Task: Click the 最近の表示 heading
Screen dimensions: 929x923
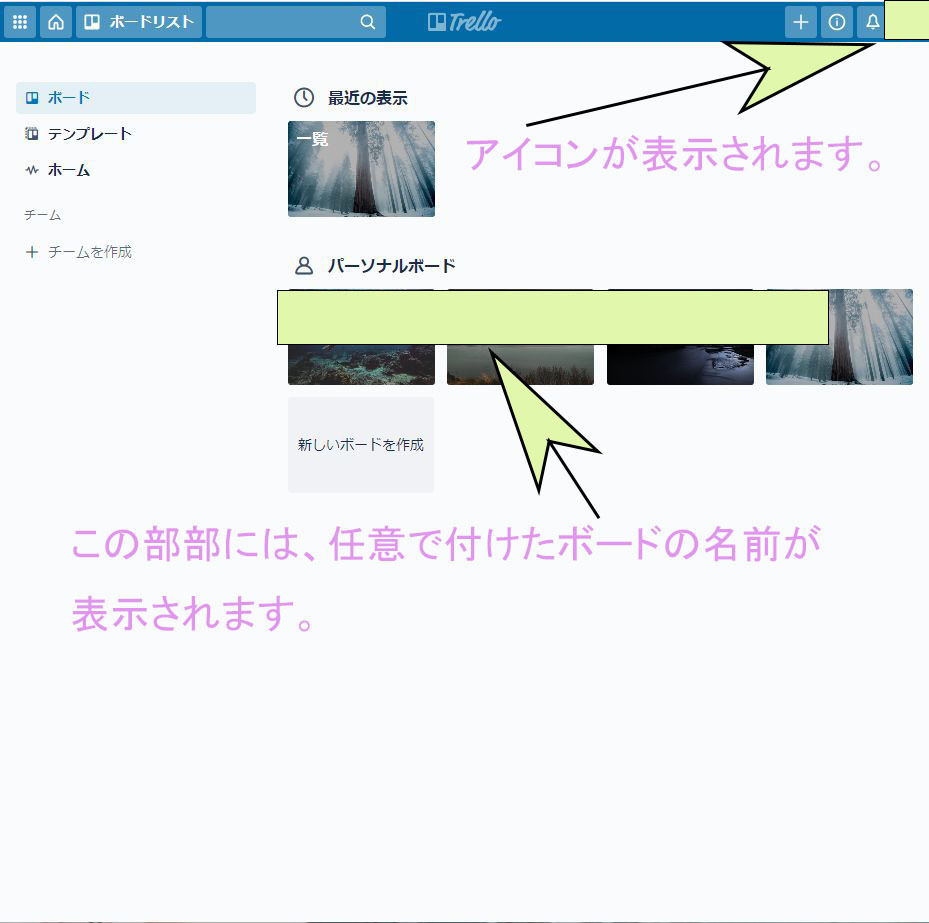Action: pyautogui.click(x=368, y=98)
